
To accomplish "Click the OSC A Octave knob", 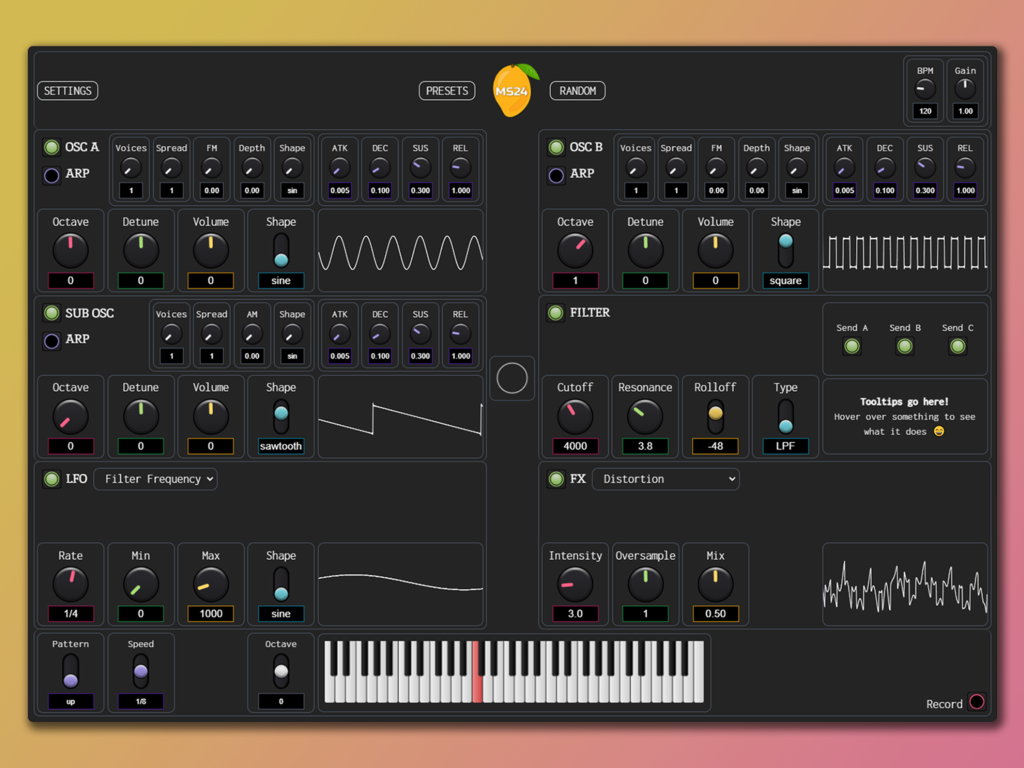I will (70, 250).
